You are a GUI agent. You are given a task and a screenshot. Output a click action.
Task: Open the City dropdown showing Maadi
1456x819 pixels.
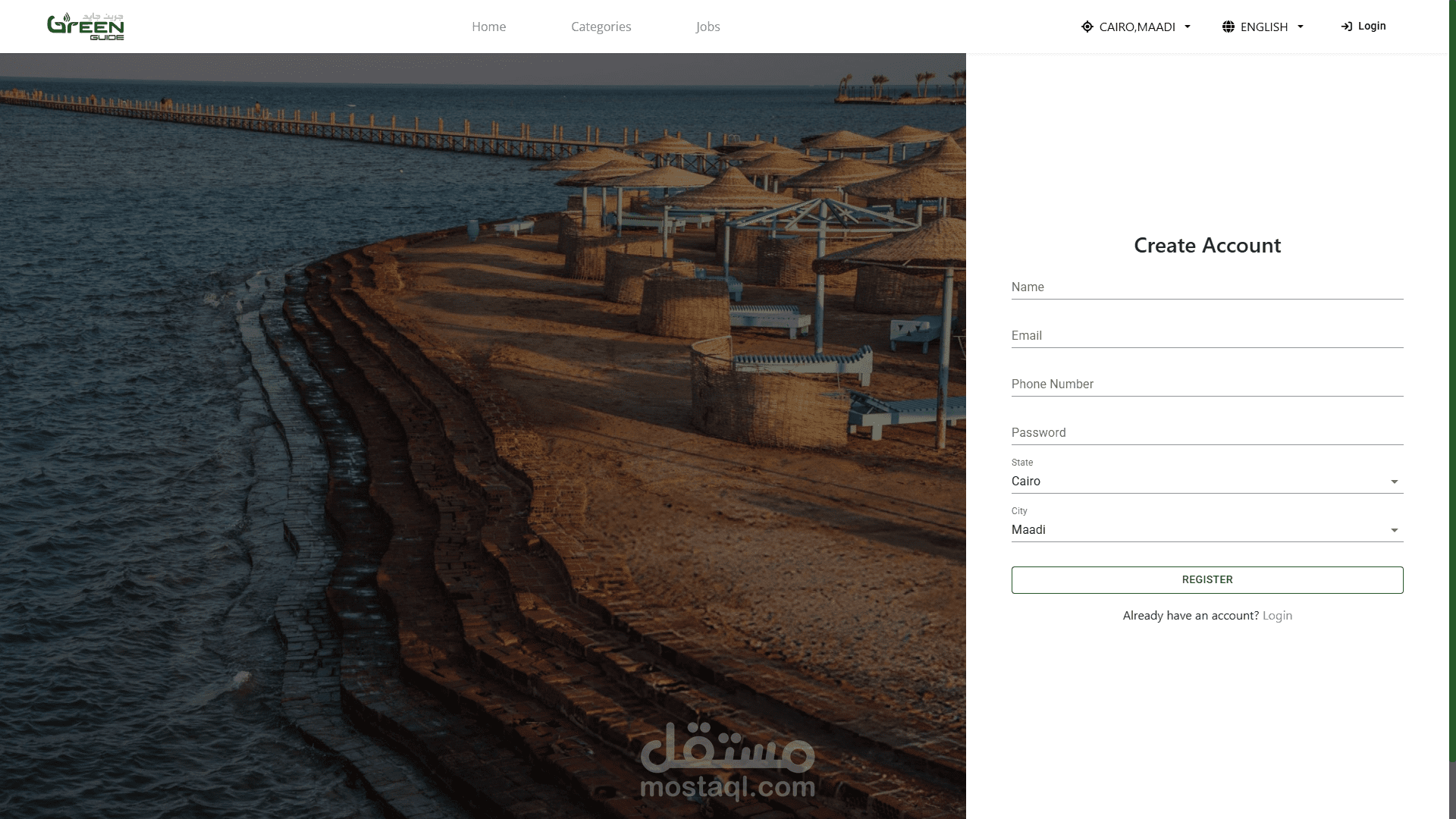(x=1206, y=530)
